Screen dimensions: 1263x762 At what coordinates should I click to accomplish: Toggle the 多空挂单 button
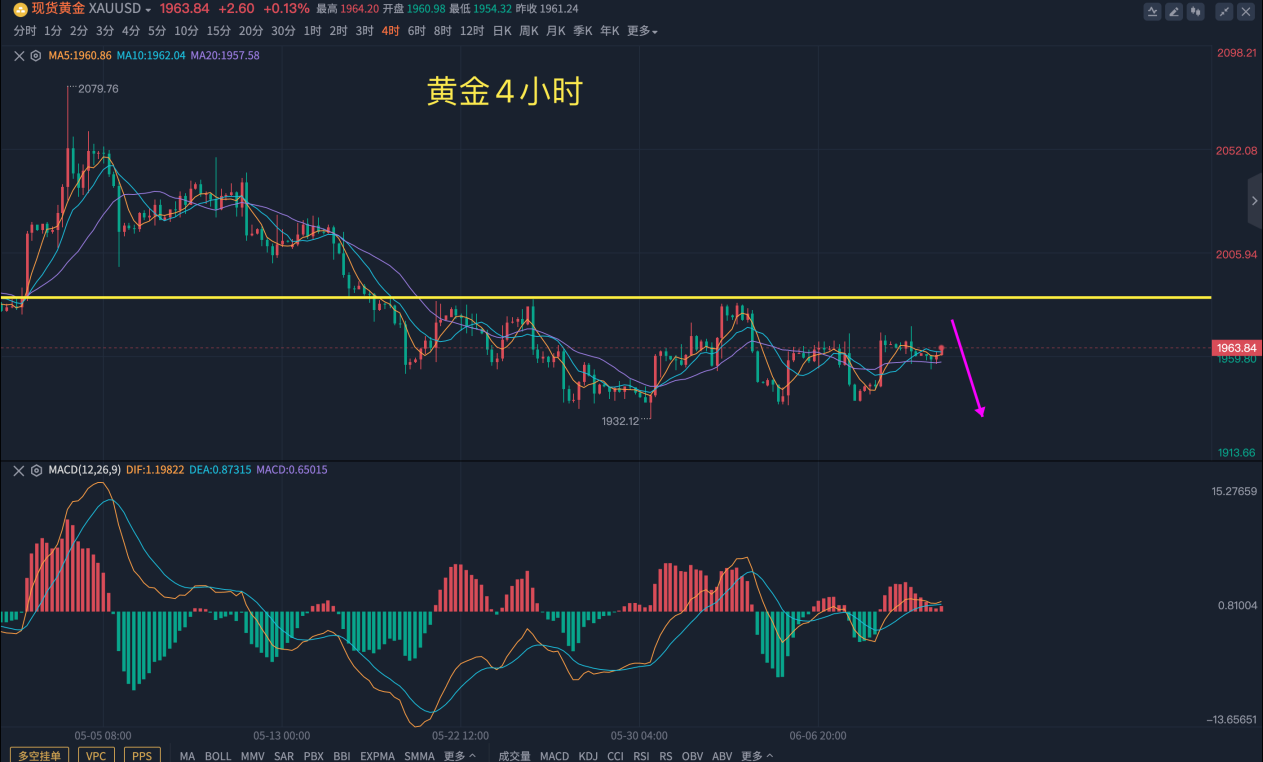[x=41, y=755]
